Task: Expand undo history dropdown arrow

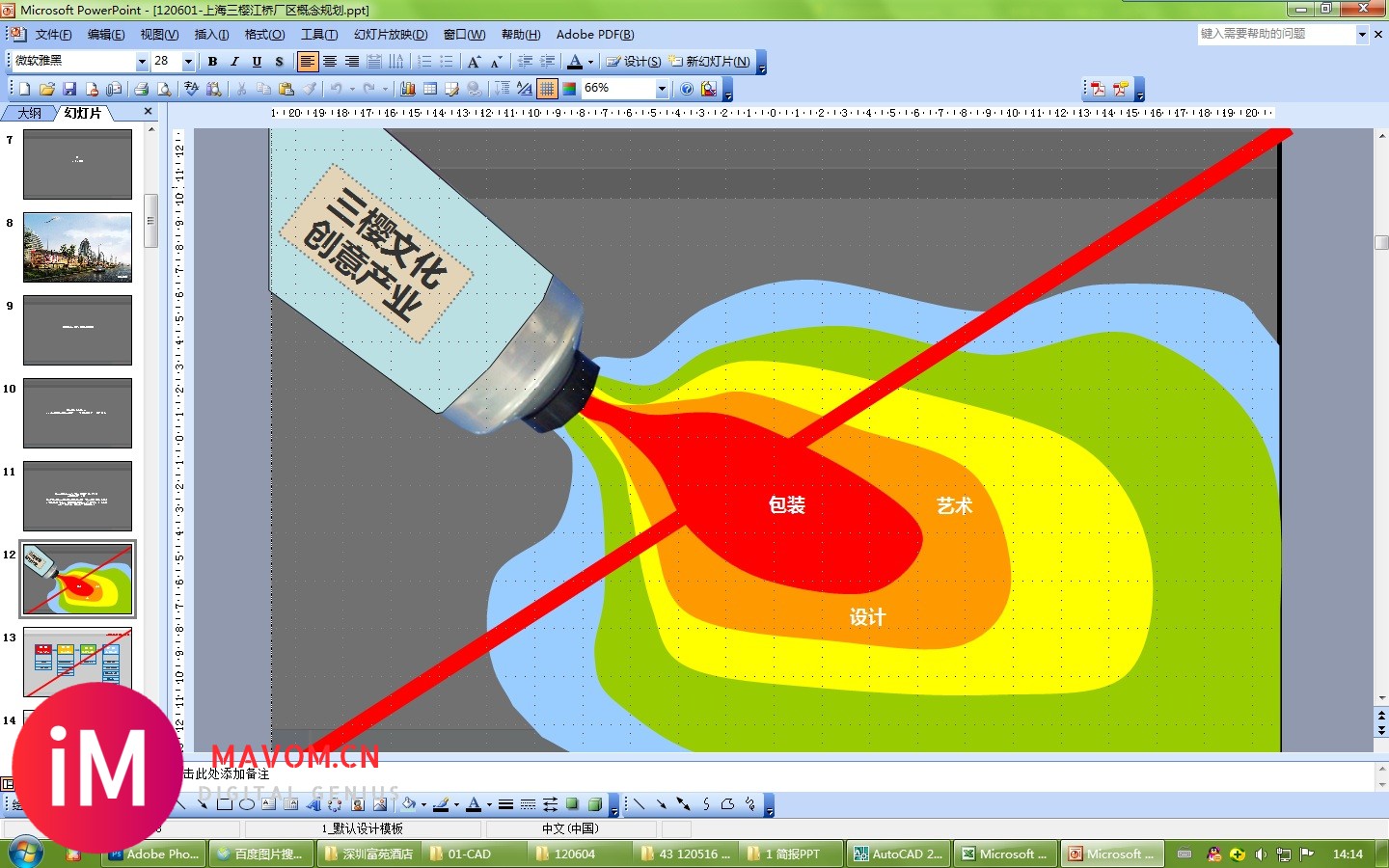Action: (352, 89)
